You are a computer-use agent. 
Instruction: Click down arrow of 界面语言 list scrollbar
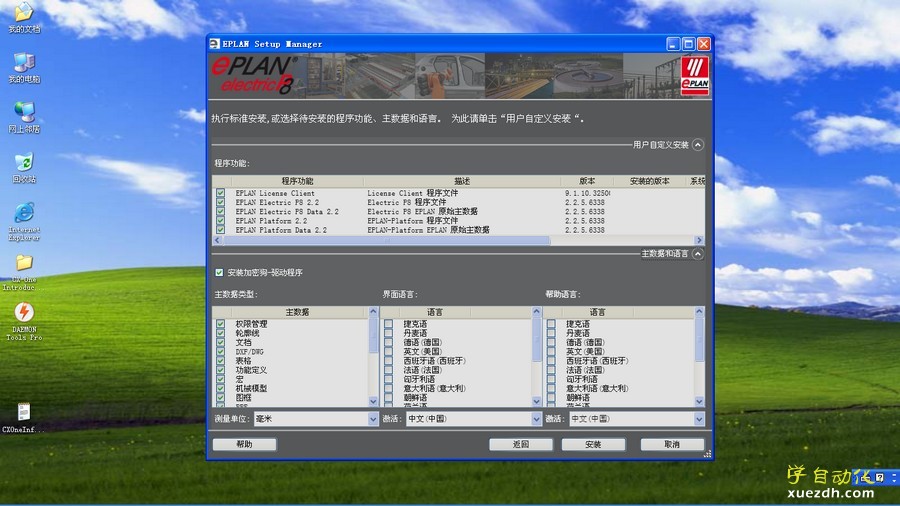pyautogui.click(x=537, y=402)
